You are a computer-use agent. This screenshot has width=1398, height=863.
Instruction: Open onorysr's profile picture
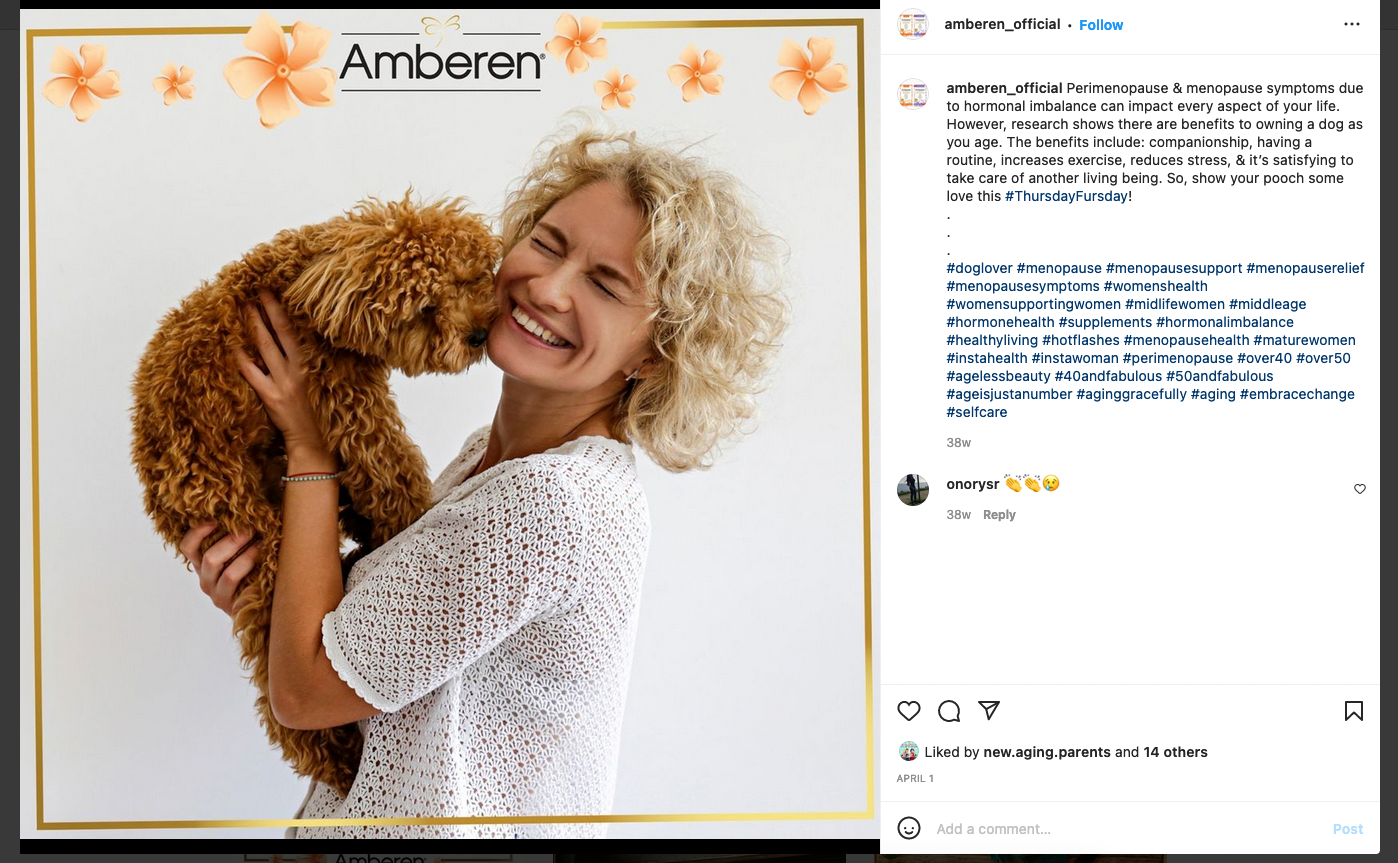pos(913,490)
